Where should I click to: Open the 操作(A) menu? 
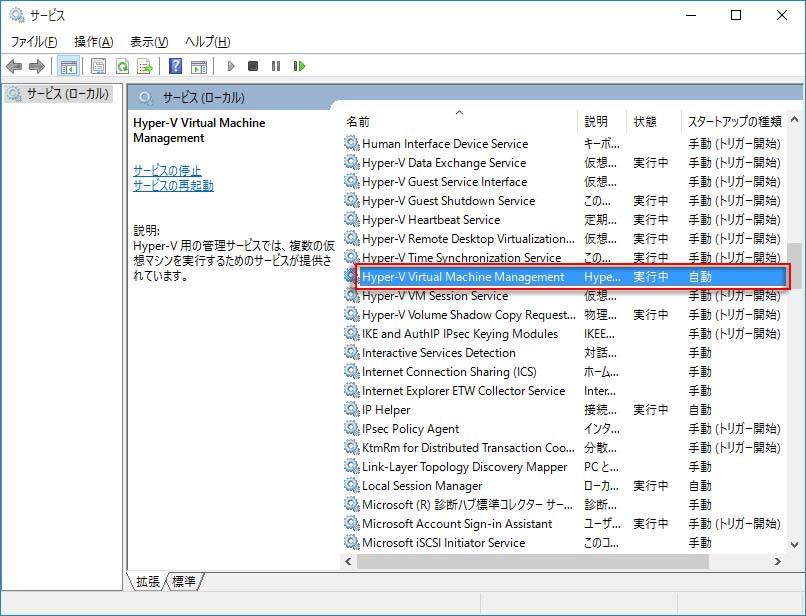tap(94, 42)
